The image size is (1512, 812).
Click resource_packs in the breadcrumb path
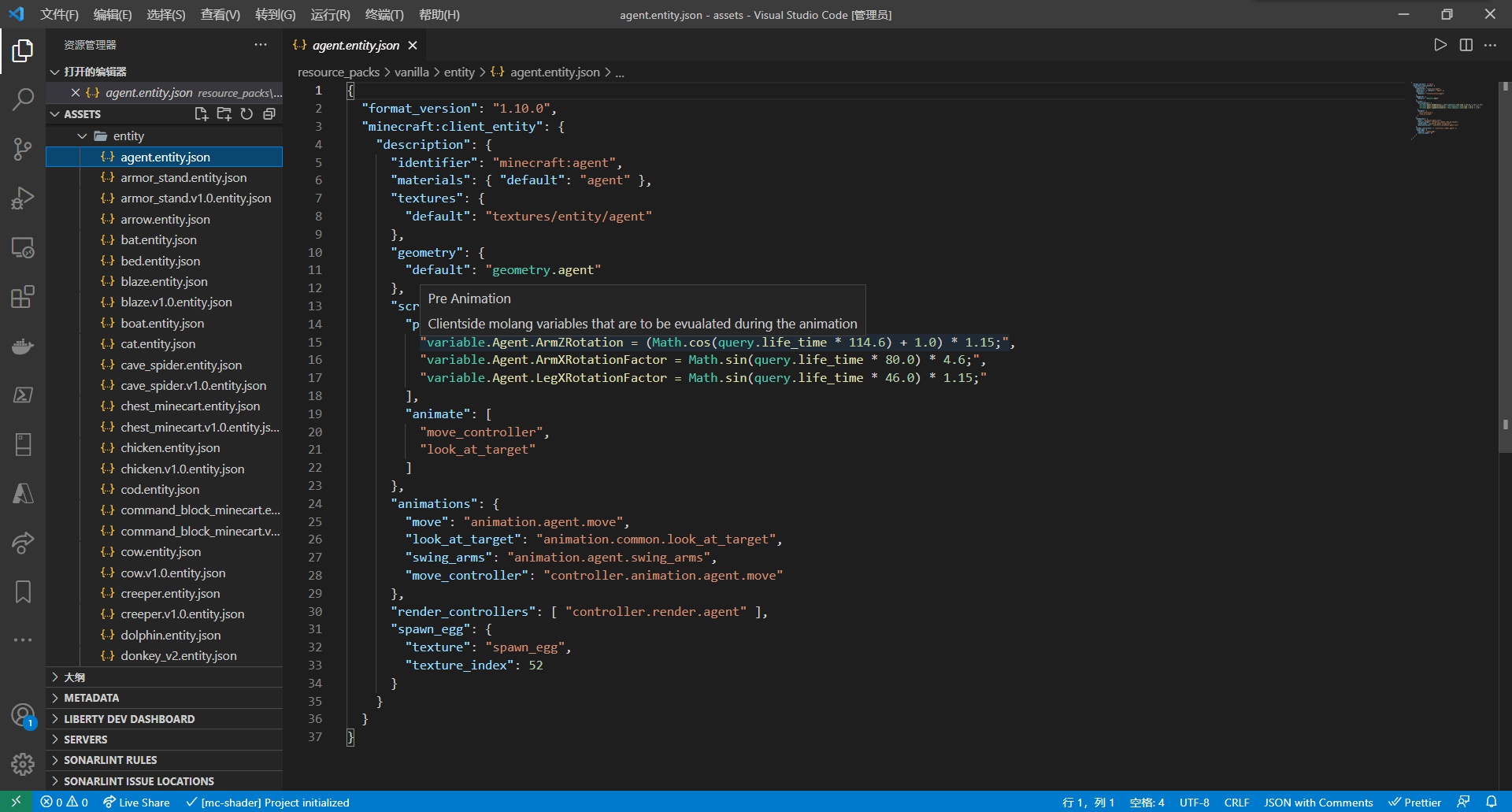tap(339, 72)
